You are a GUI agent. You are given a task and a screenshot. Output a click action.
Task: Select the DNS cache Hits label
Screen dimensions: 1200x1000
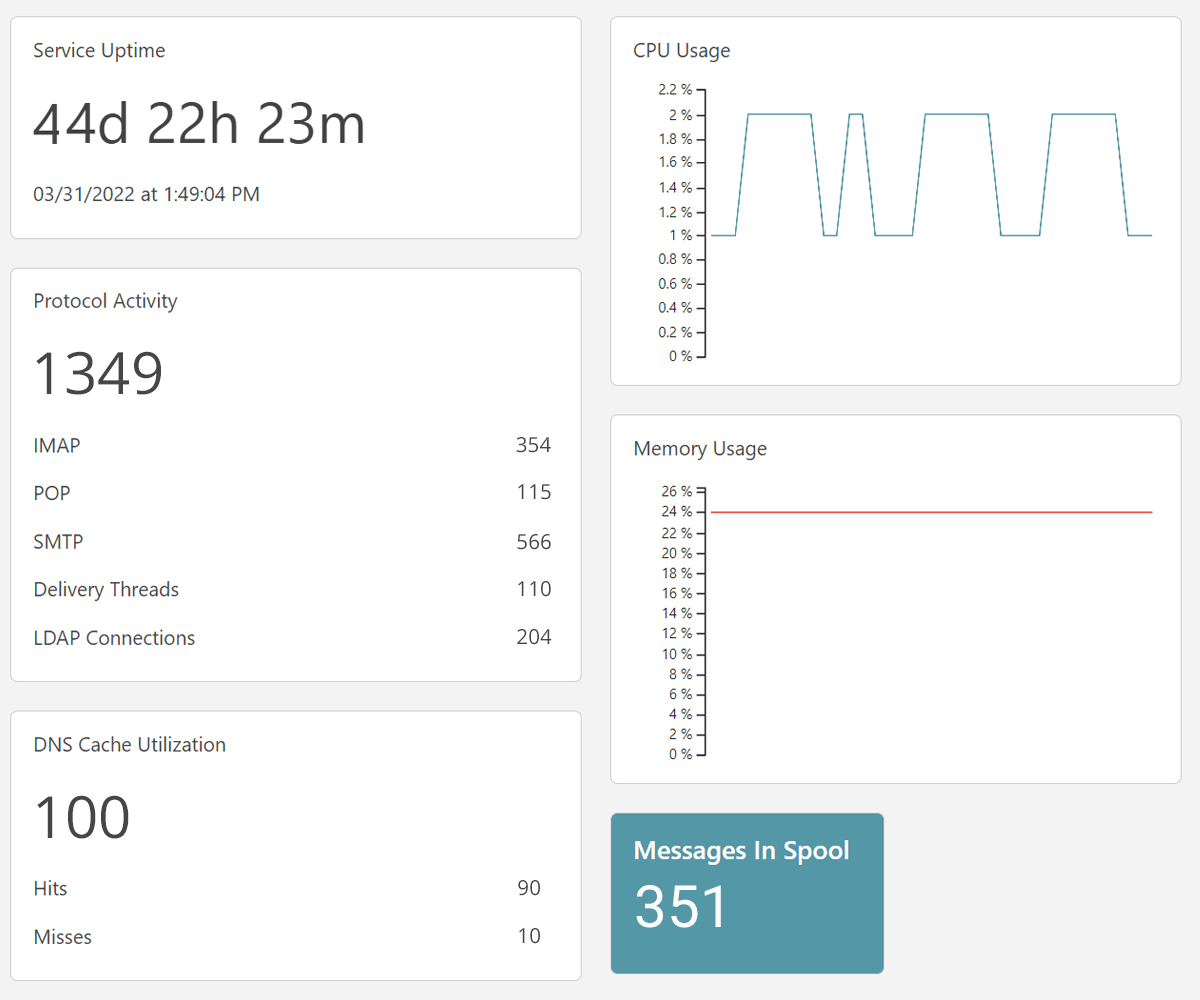coord(50,889)
